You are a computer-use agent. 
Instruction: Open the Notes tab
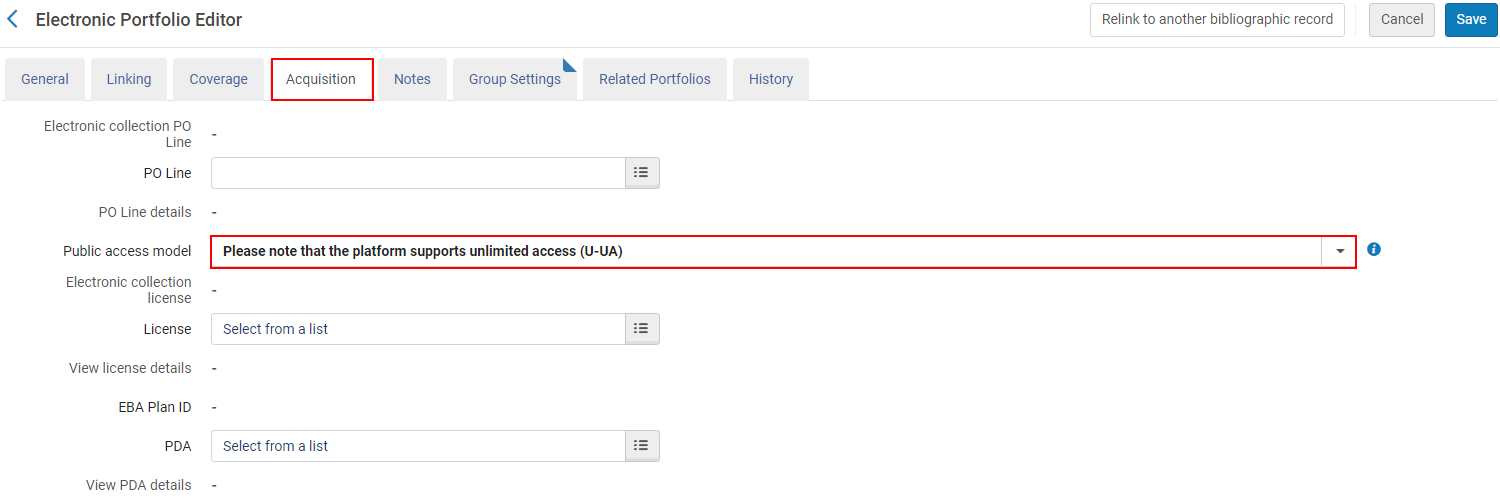coord(412,79)
